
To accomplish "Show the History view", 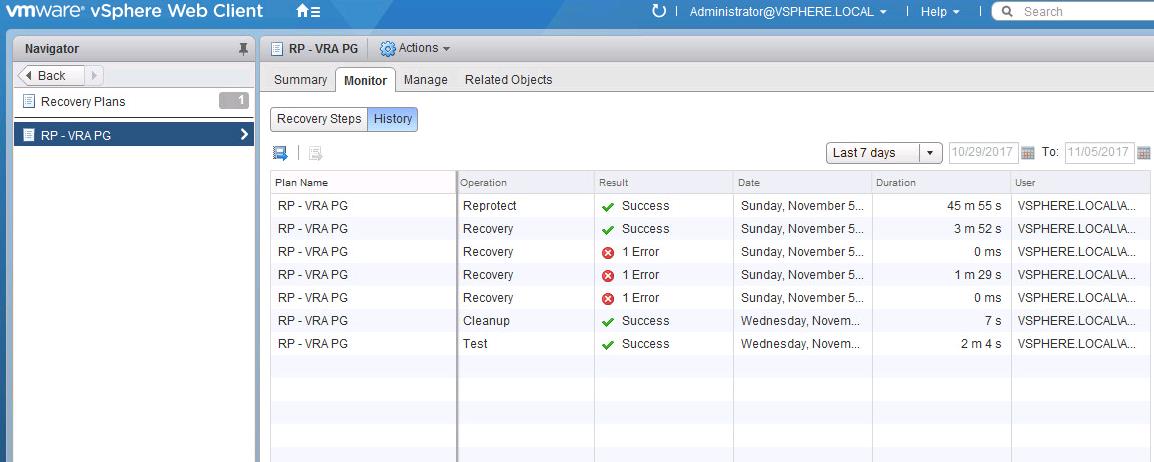I will pos(392,119).
